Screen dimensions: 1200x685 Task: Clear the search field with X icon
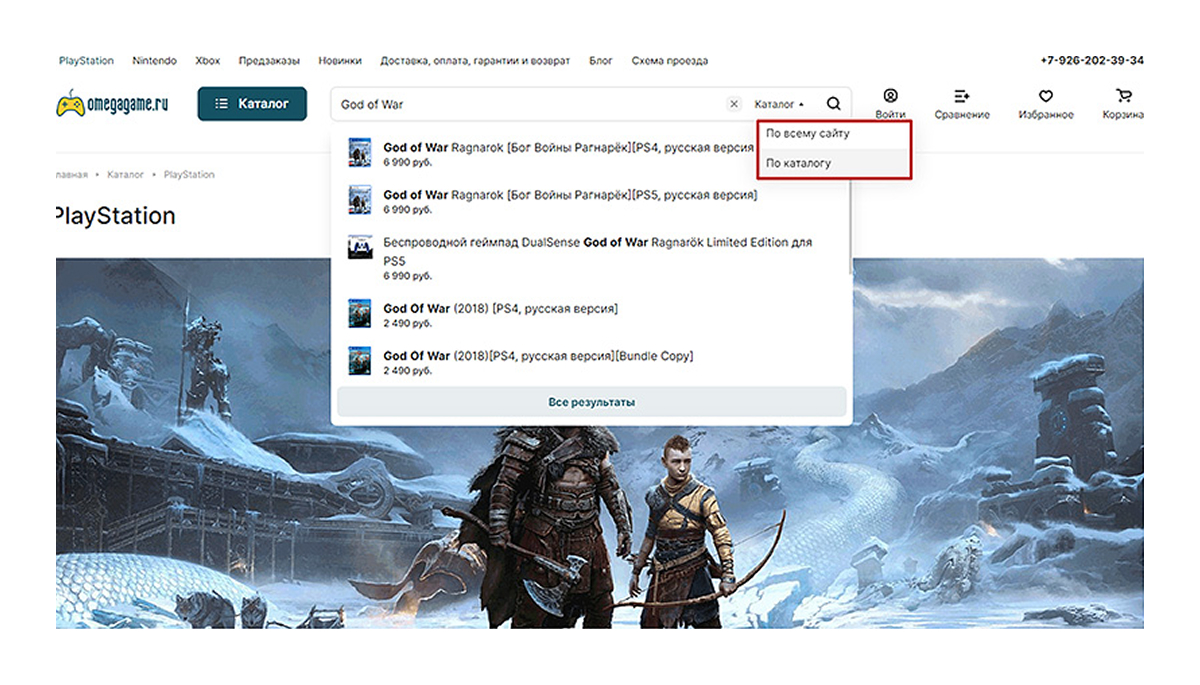pos(734,104)
